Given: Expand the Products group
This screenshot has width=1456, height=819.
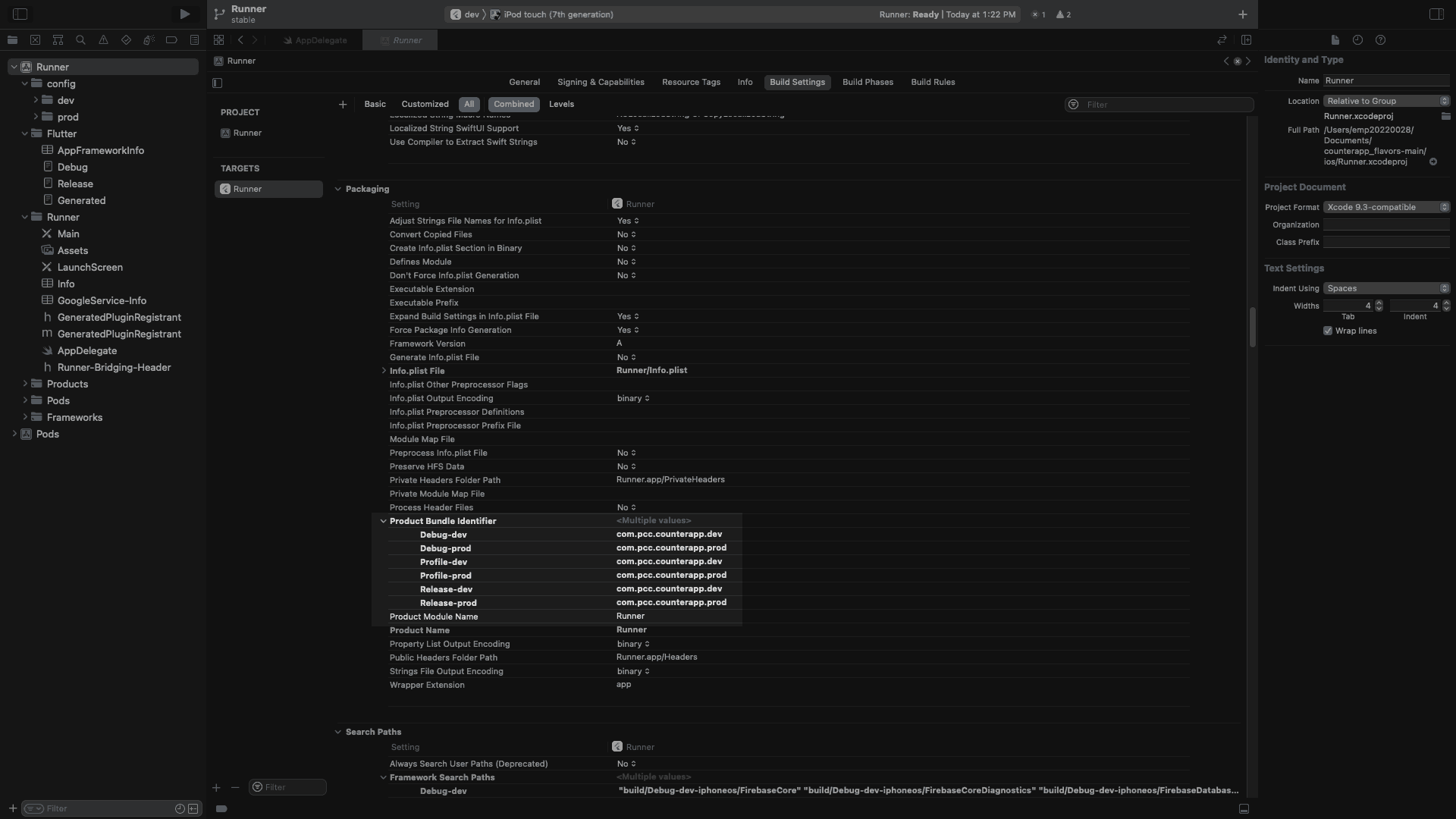Looking at the screenshot, I should tap(25, 384).
